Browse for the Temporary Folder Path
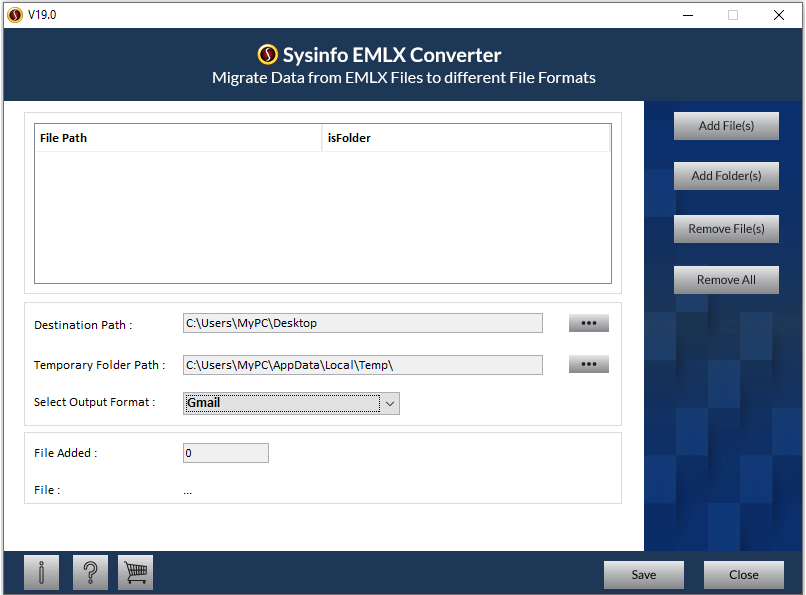Image resolution: width=806 pixels, height=595 pixels. pyautogui.click(x=588, y=365)
